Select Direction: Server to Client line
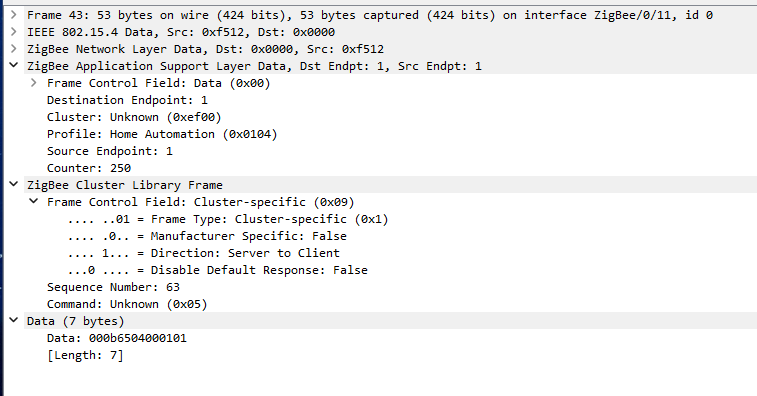Image resolution: width=757 pixels, height=396 pixels. click(x=204, y=253)
